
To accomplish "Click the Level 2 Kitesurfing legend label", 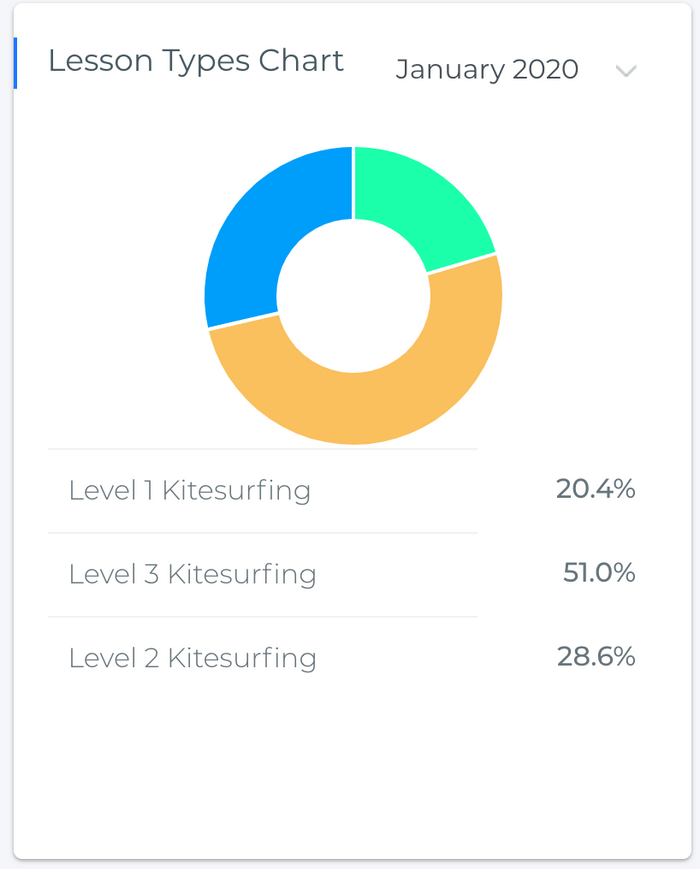I will click(x=192, y=658).
